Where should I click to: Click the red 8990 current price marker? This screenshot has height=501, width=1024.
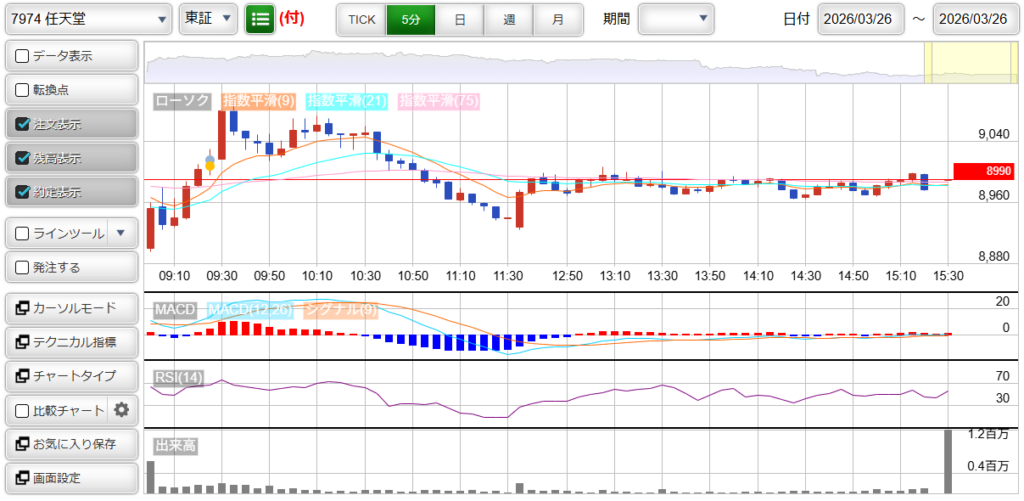[985, 171]
